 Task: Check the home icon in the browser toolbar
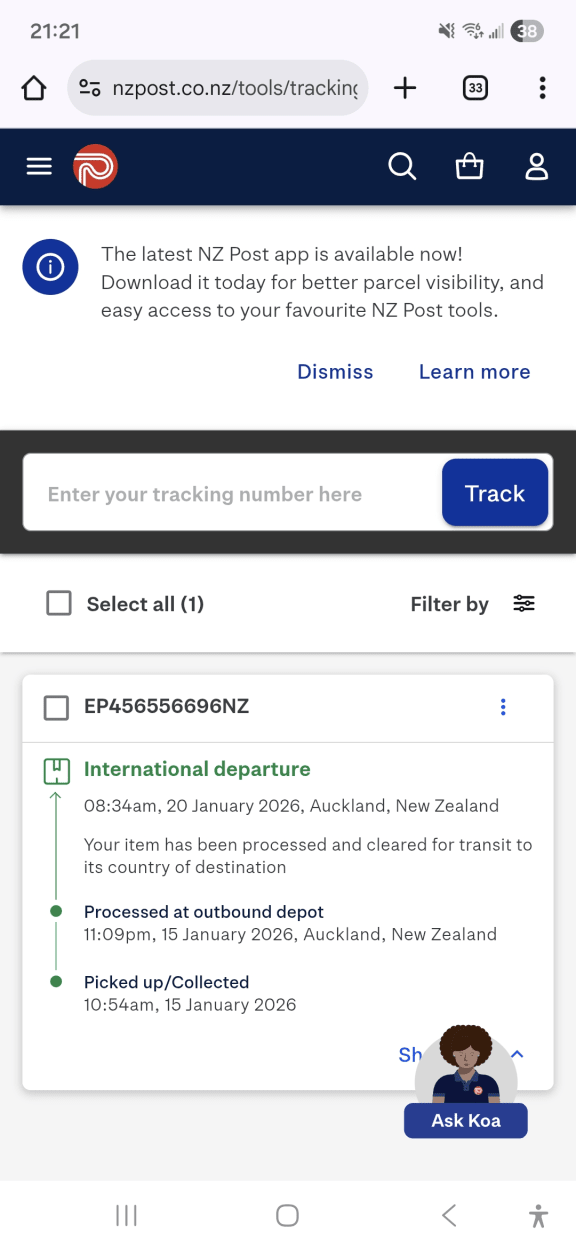(x=33, y=87)
